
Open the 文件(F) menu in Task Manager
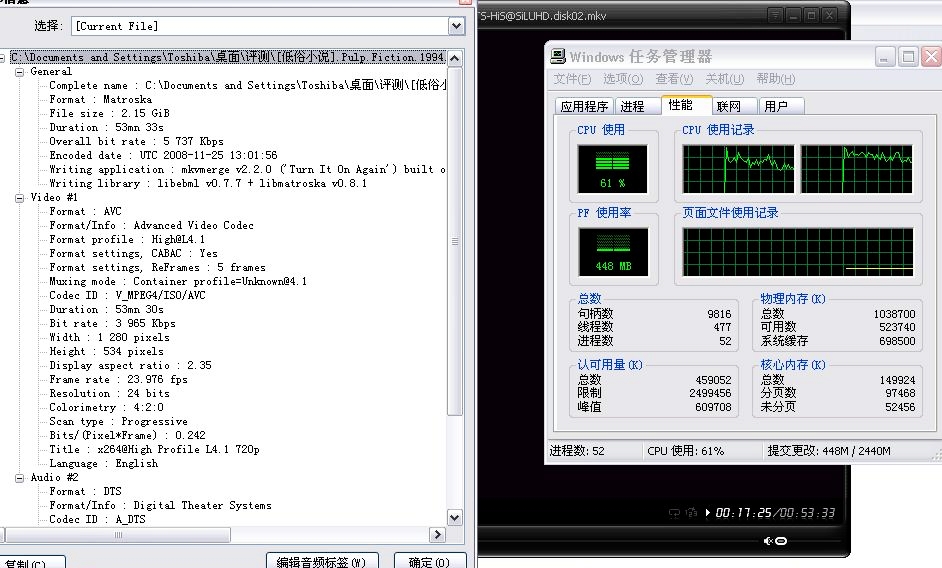click(572, 79)
